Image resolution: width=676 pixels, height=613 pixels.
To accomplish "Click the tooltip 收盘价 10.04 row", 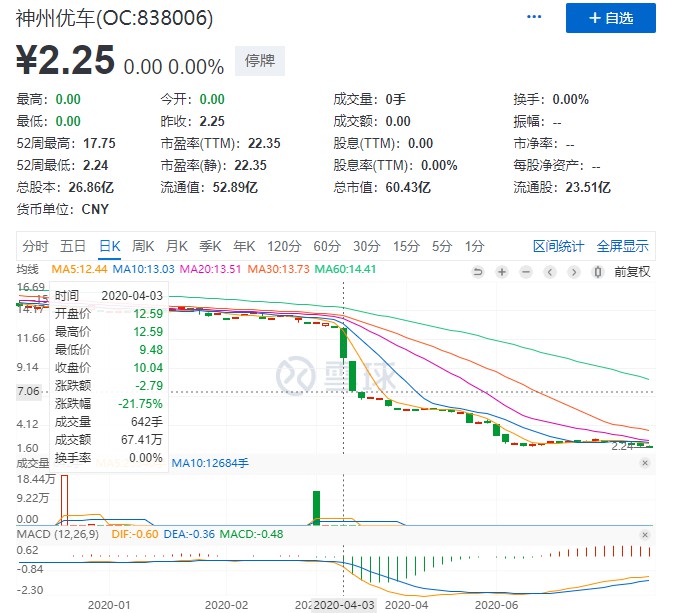I will point(109,368).
